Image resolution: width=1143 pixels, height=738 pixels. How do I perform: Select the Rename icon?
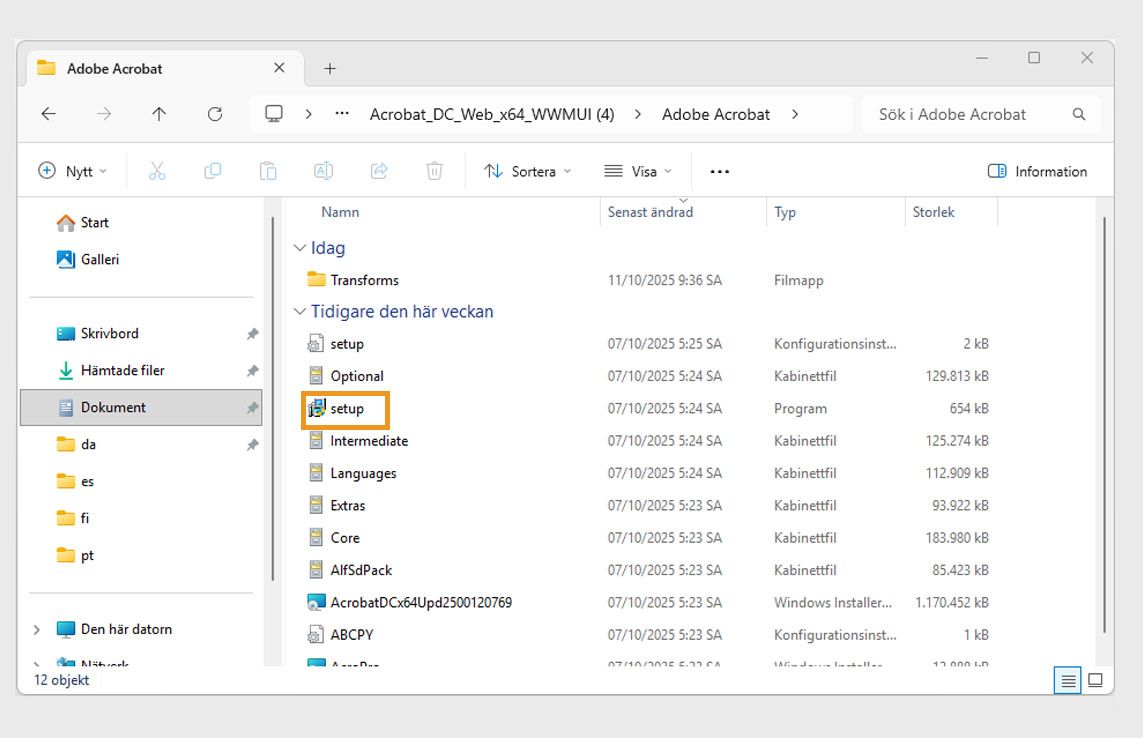(x=323, y=170)
